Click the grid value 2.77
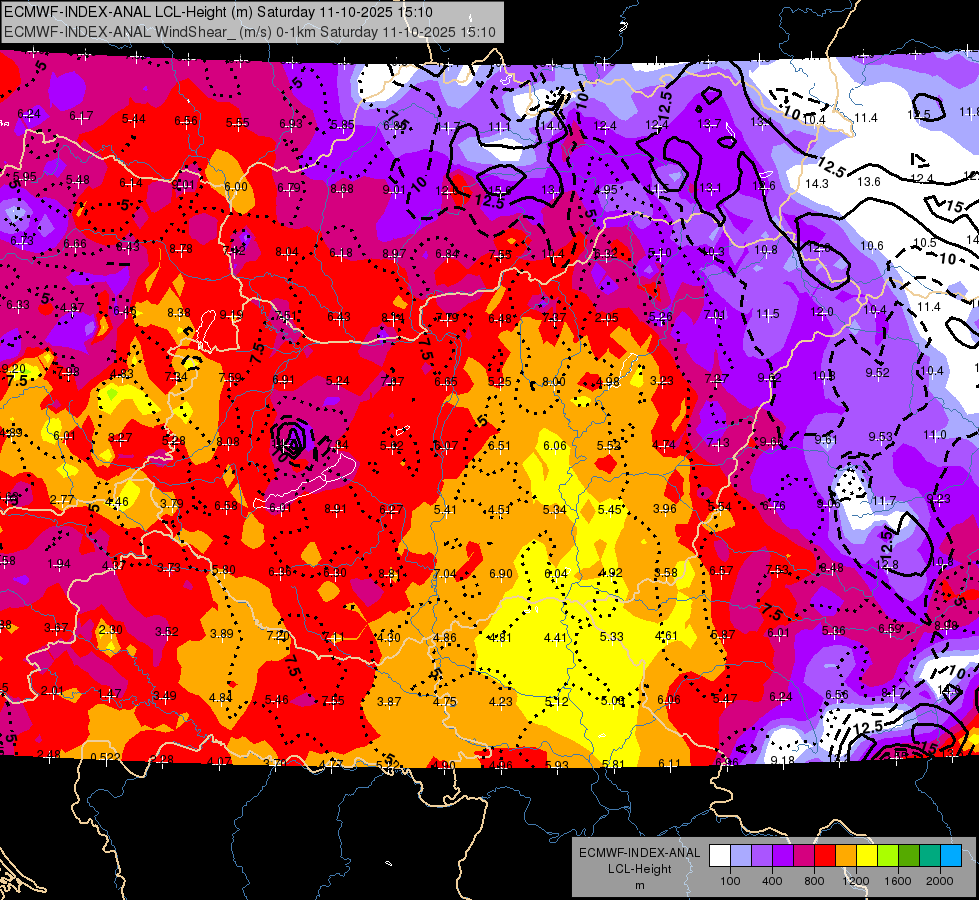The height and width of the screenshot is (900, 979). [62, 500]
